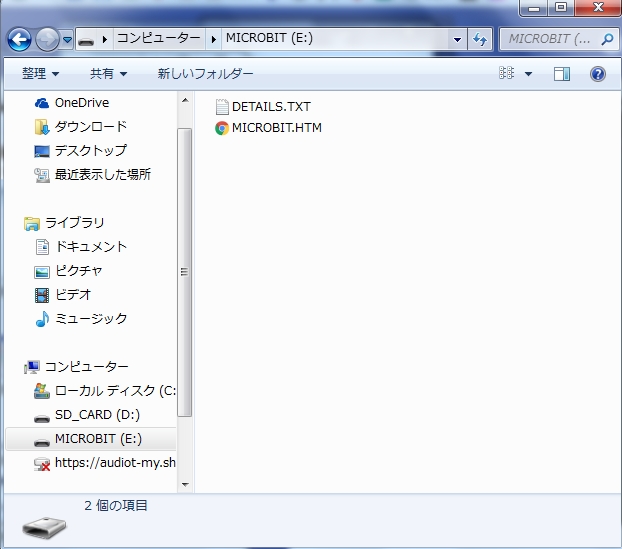This screenshot has width=622, height=549.
Task: Open the 整理 menu
Action: [x=40, y=73]
